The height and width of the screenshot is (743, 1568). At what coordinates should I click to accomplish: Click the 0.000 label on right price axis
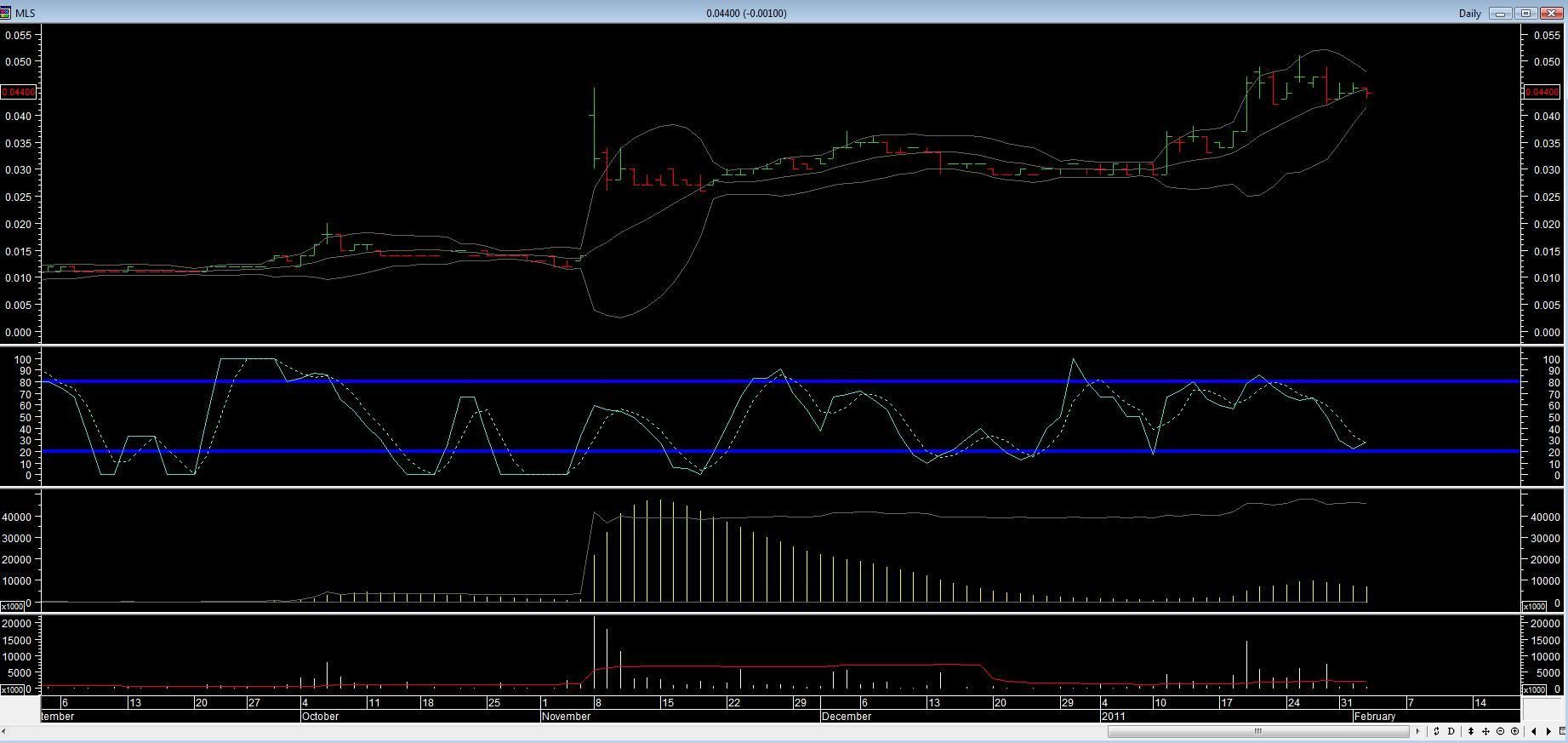tap(1547, 333)
